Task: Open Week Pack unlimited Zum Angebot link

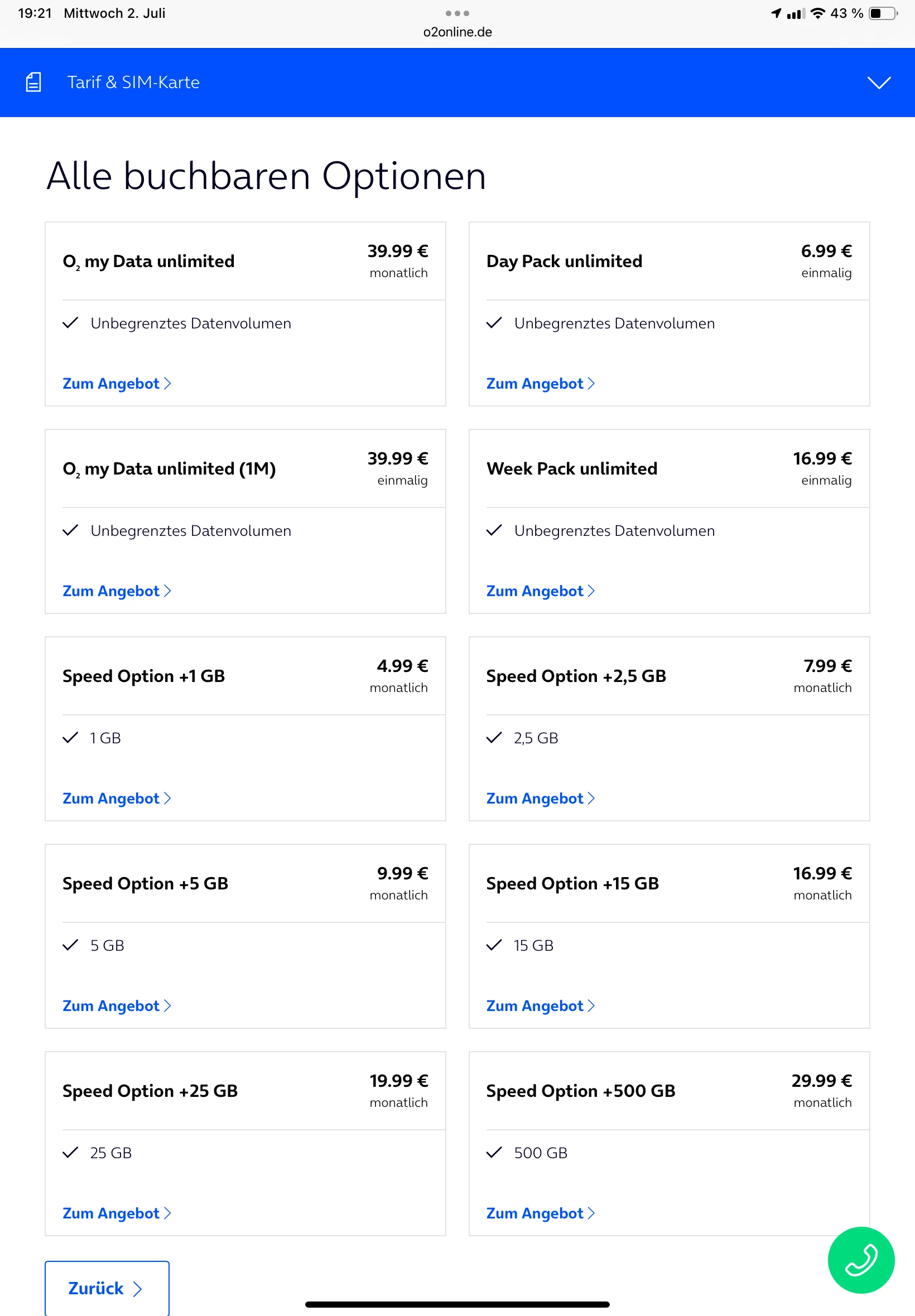Action: (541, 591)
